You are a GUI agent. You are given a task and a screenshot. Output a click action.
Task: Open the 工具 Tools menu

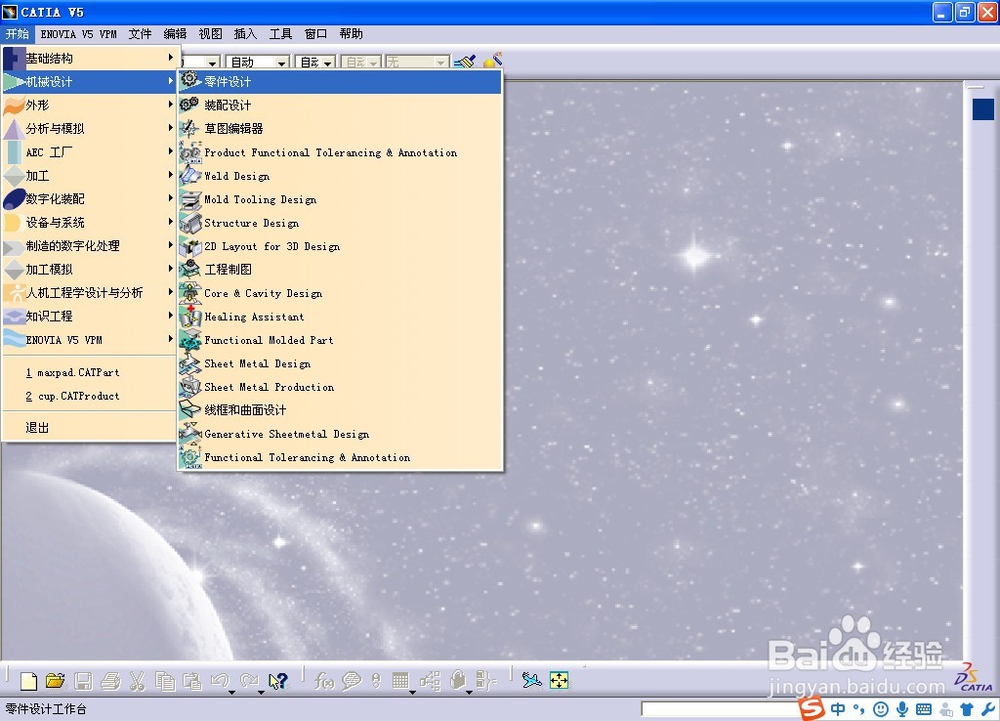click(x=281, y=34)
